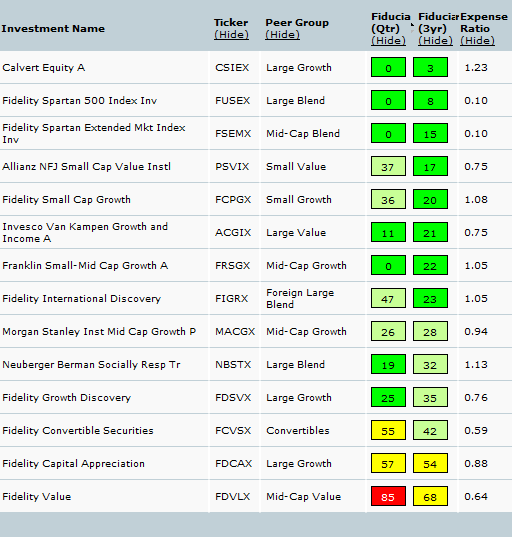This screenshot has height=538, width=512.
Task: Open Fidelity Spartan 500 Index Inv row
Action: [80, 101]
